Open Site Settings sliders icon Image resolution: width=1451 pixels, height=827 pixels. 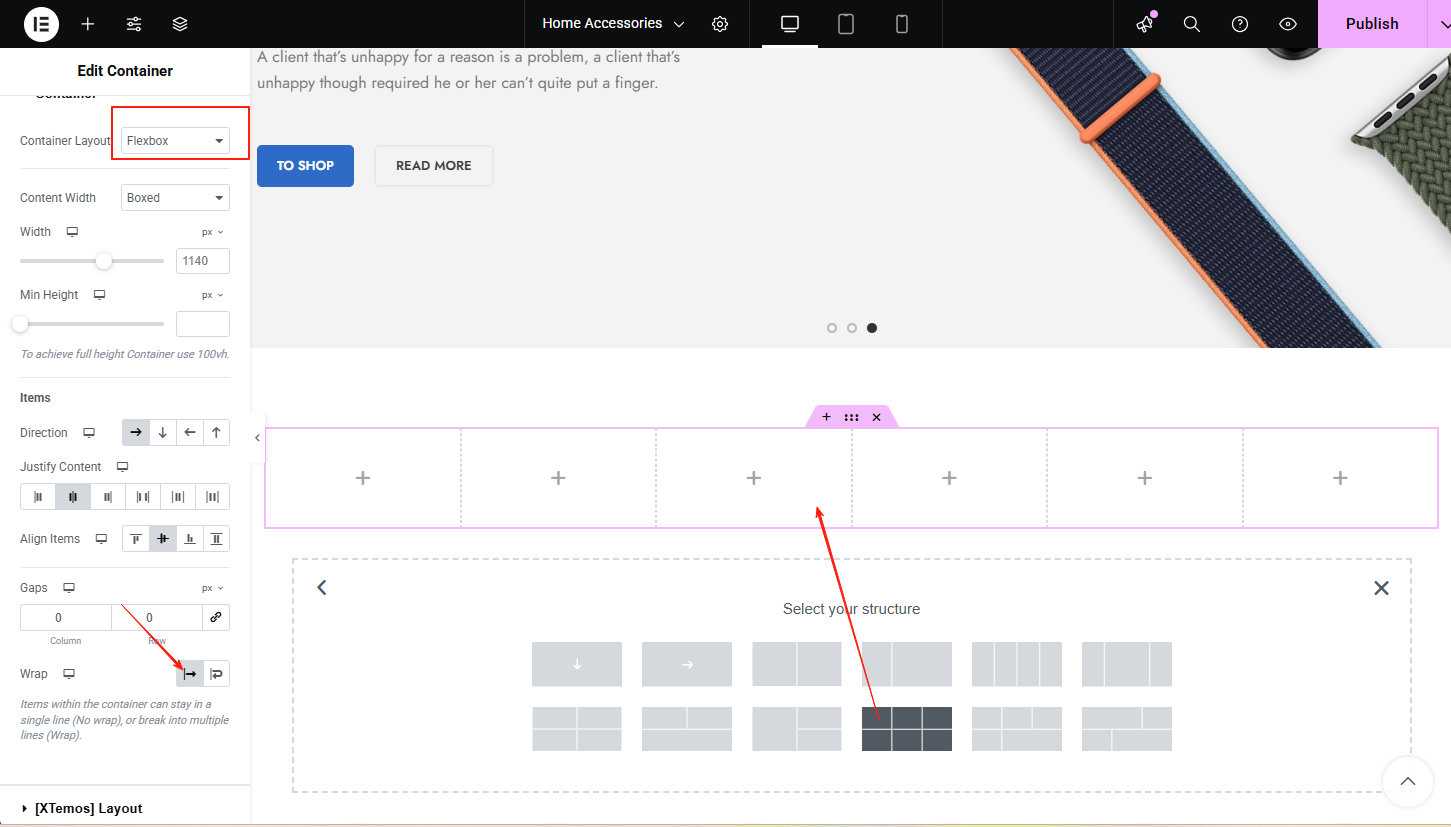pos(134,24)
